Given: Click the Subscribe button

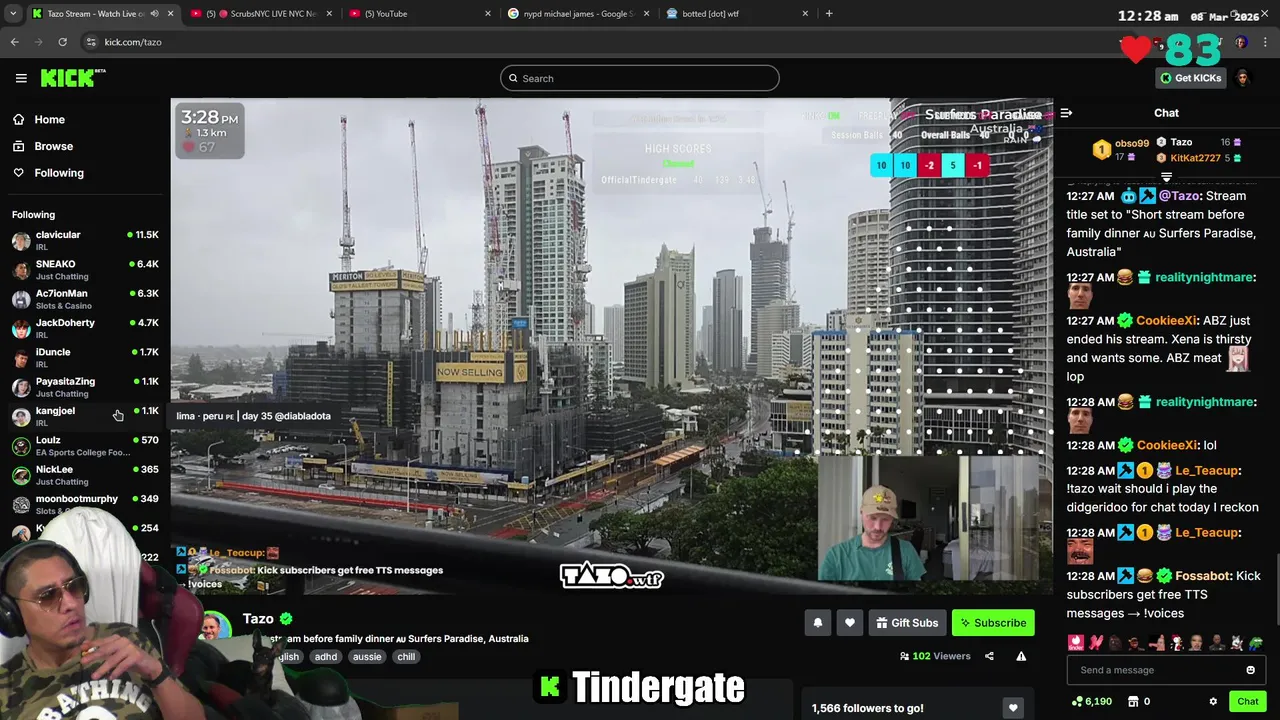Looking at the screenshot, I should (993, 623).
